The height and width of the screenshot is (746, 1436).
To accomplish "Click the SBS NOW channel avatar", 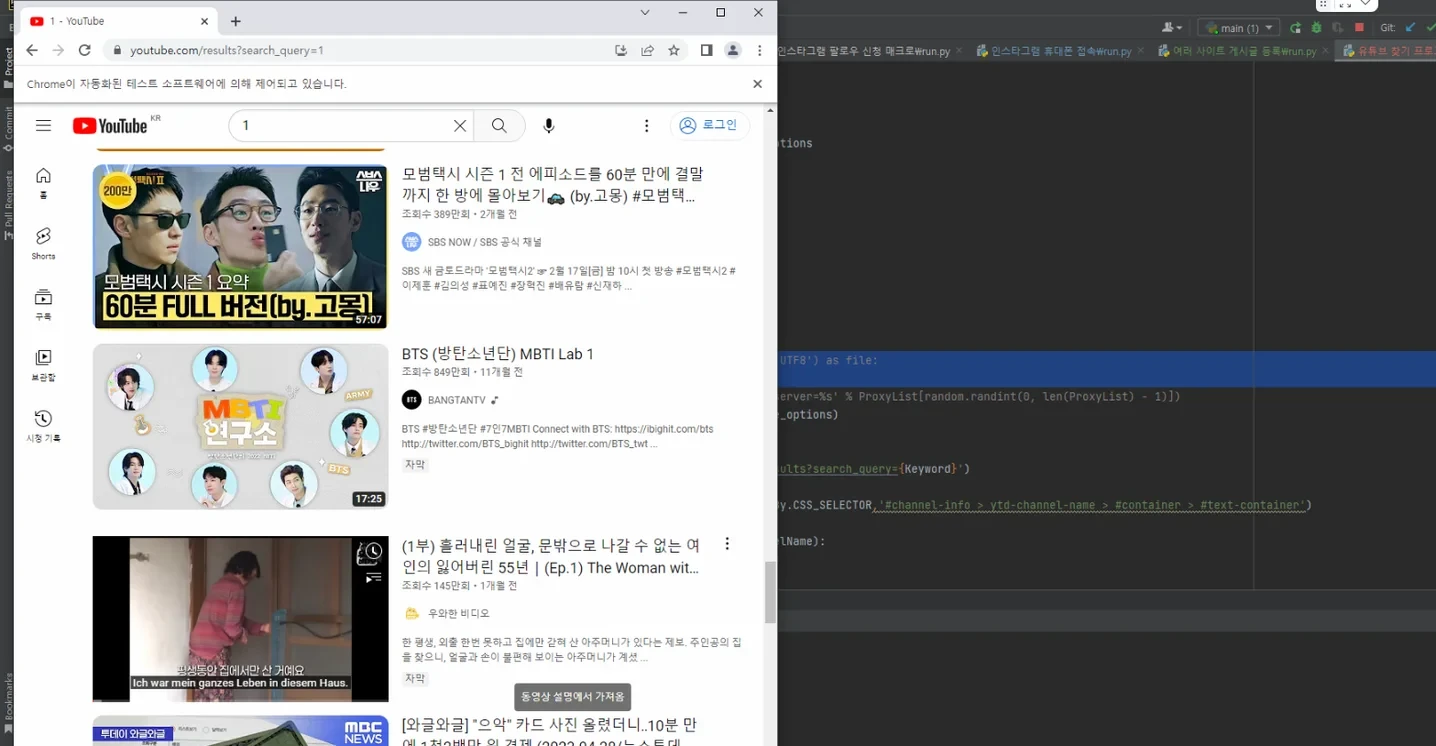I will pos(411,242).
